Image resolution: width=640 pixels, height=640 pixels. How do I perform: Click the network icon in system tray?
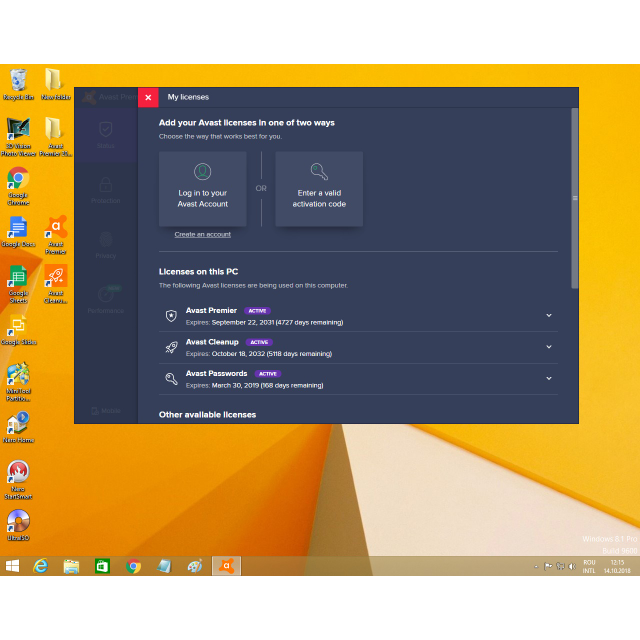point(560,567)
